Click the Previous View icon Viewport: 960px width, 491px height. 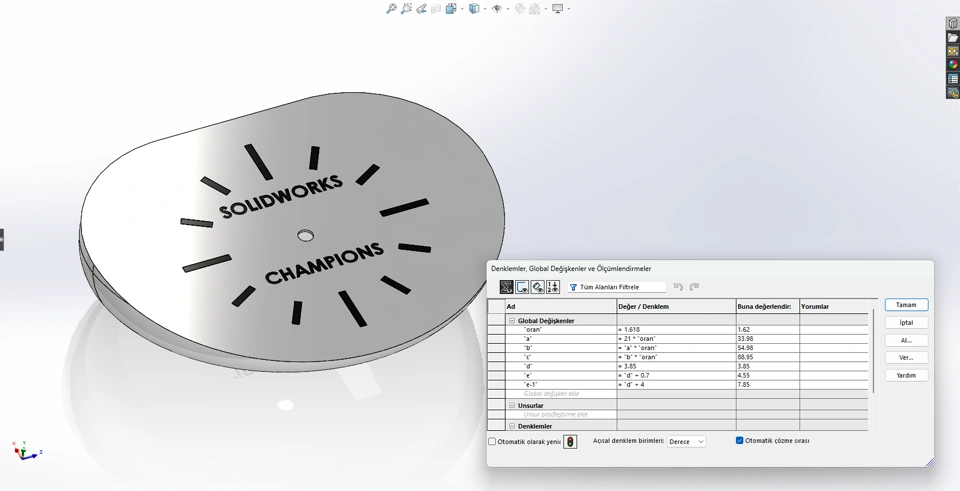[x=421, y=9]
